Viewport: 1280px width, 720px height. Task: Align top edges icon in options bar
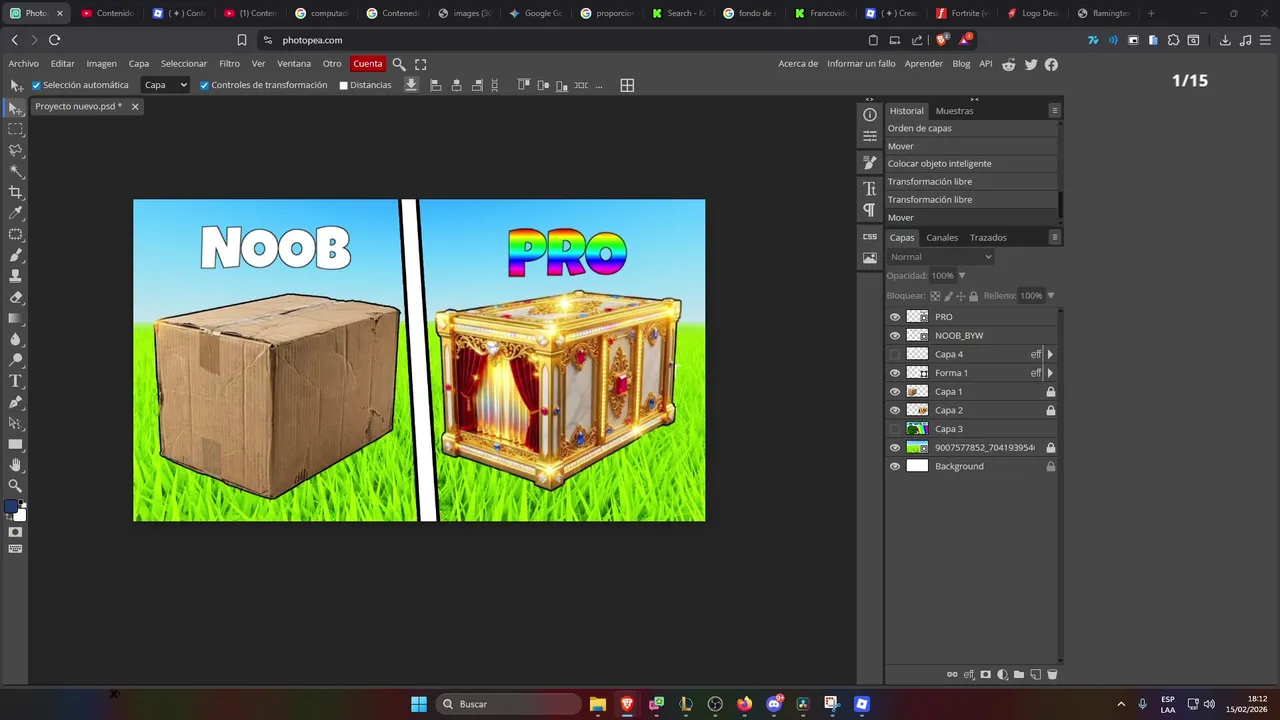click(x=523, y=85)
